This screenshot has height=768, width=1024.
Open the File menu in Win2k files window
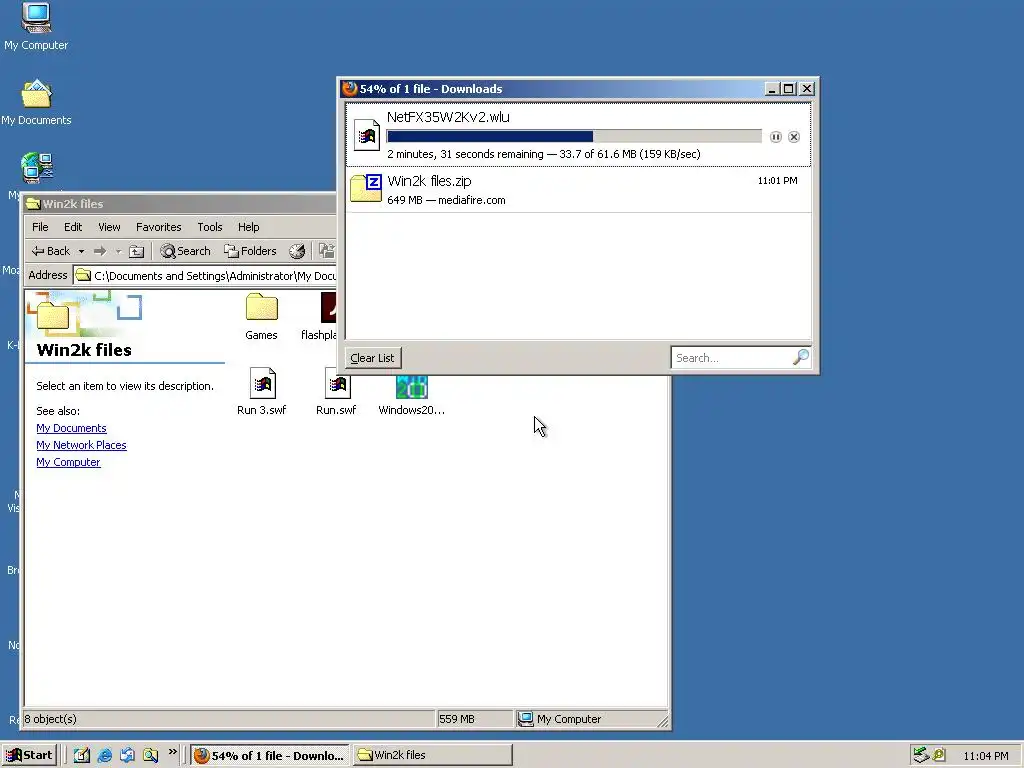coord(40,227)
